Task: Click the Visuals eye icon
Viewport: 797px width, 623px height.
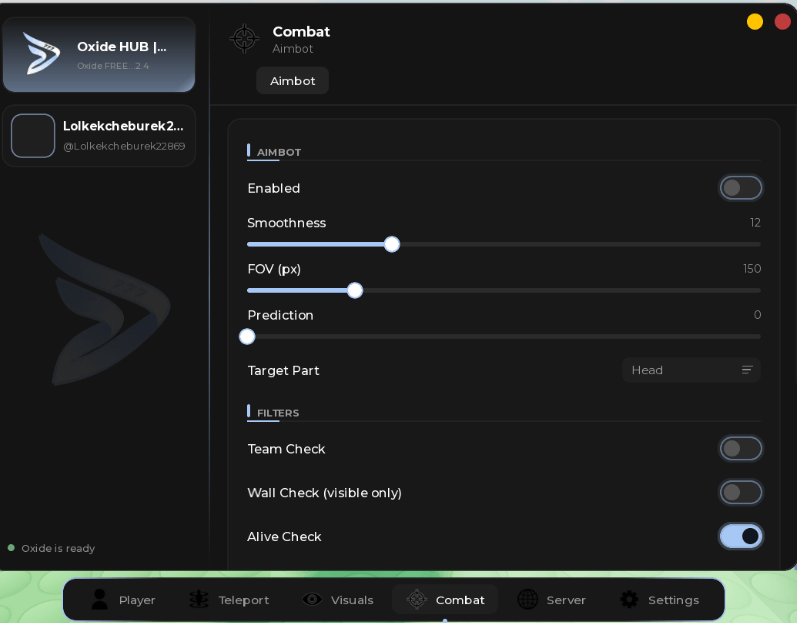Action: click(x=312, y=600)
